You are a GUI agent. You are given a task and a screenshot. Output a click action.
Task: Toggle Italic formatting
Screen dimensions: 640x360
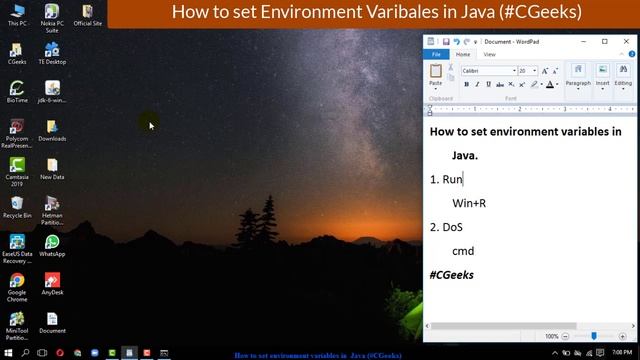[x=477, y=84]
